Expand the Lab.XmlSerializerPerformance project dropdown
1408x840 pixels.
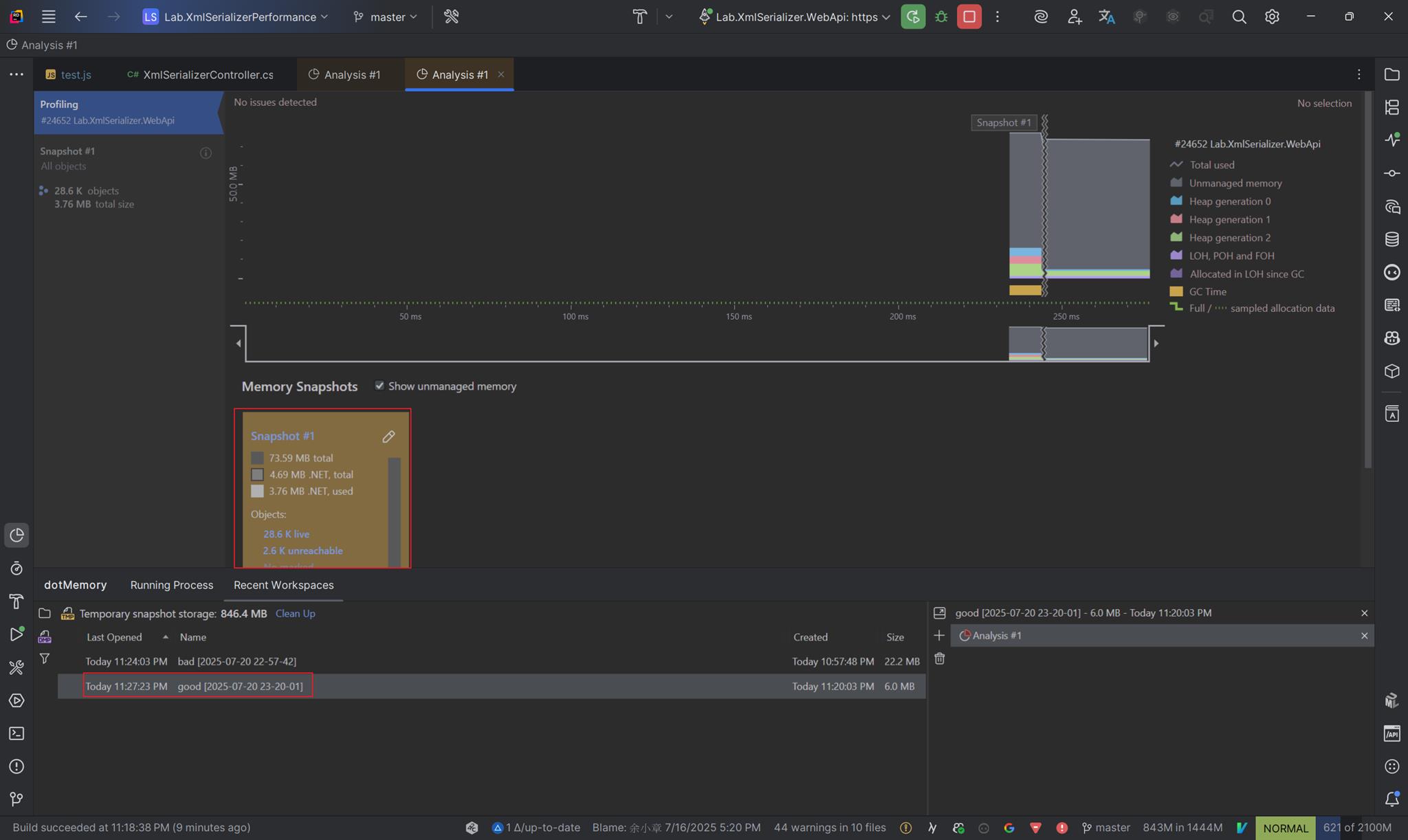tap(236, 16)
